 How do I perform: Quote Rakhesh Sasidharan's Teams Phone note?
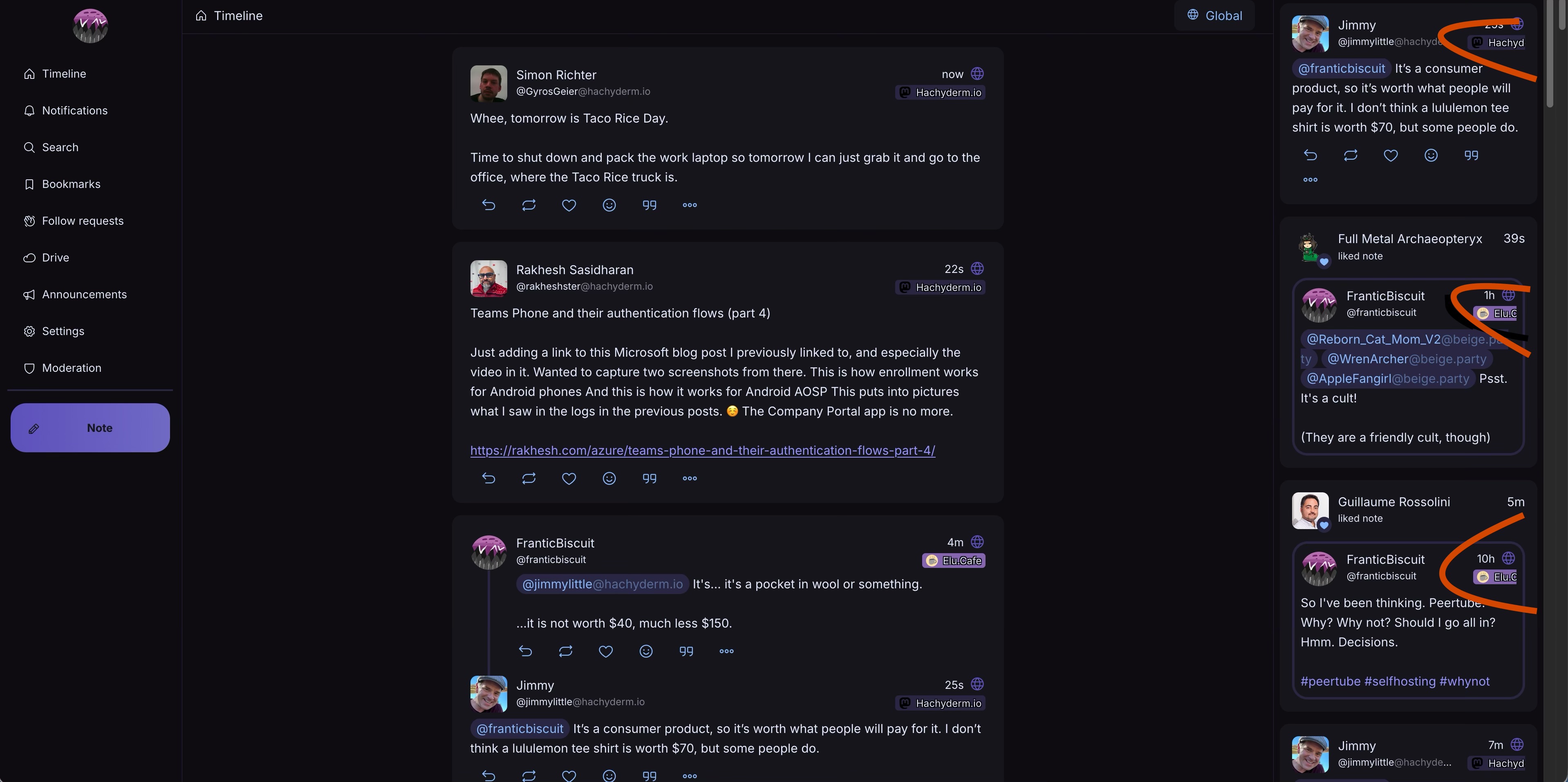[x=649, y=478]
